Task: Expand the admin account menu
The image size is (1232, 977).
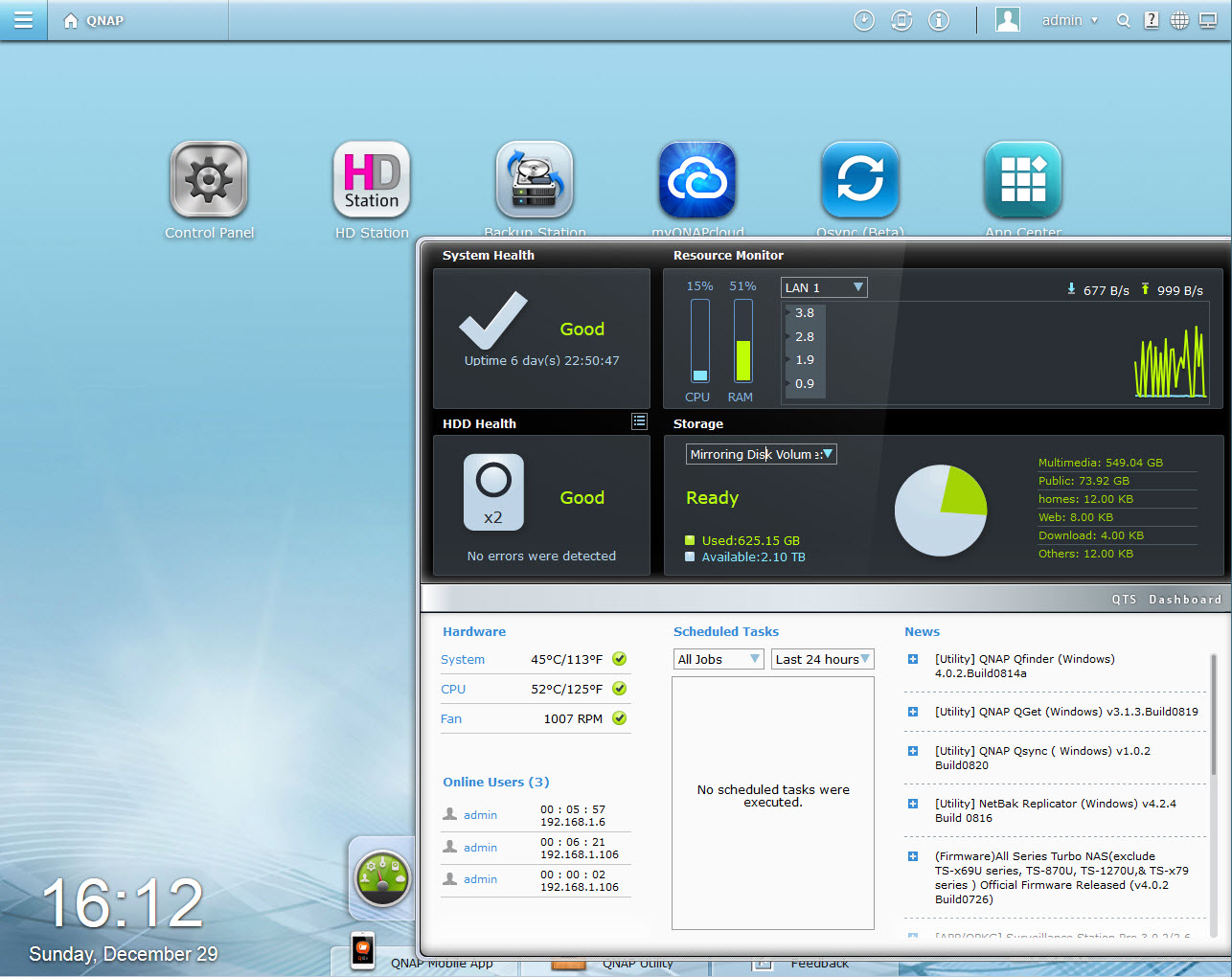Action: (x=1069, y=19)
